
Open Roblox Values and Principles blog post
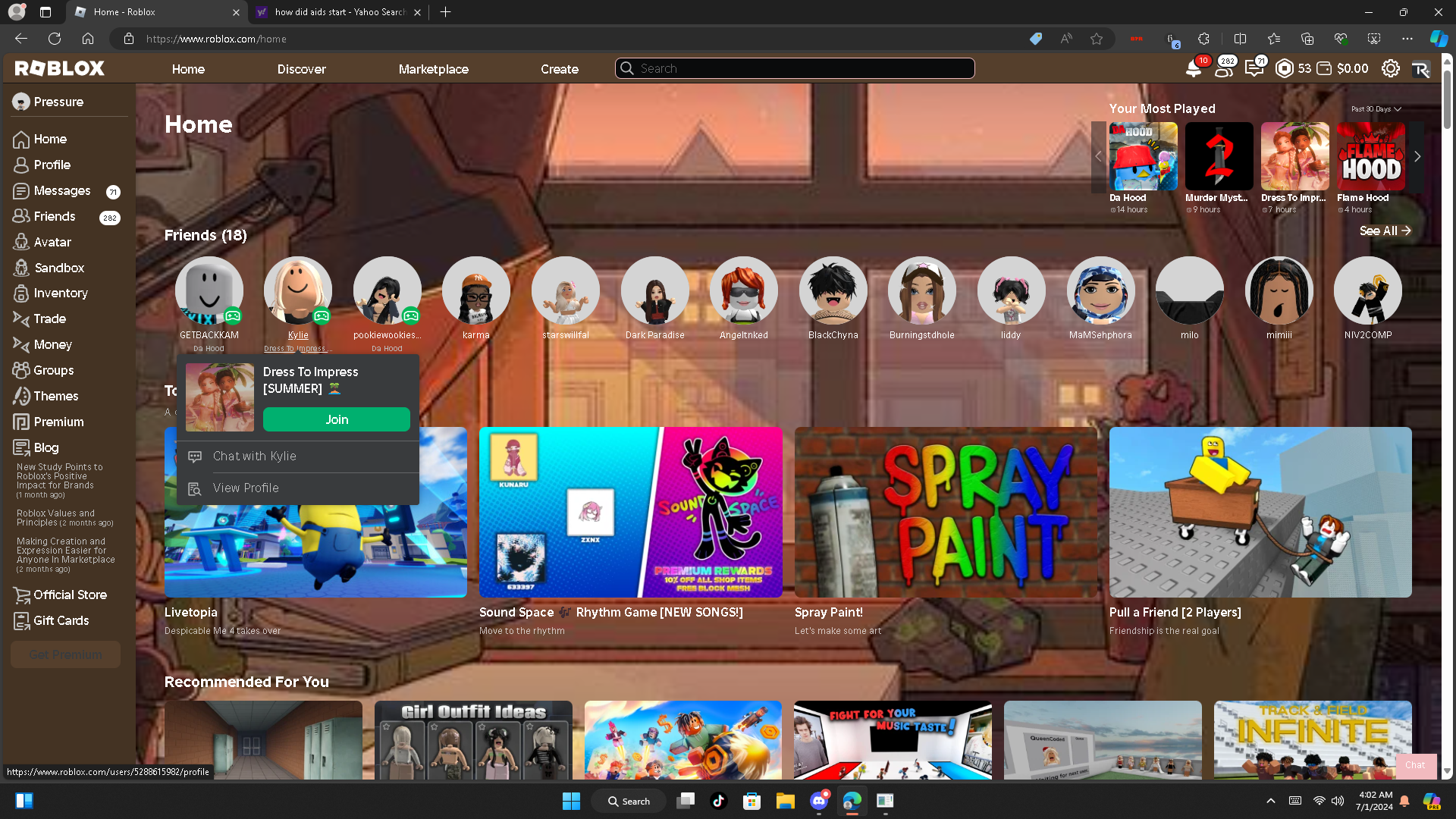click(x=65, y=518)
